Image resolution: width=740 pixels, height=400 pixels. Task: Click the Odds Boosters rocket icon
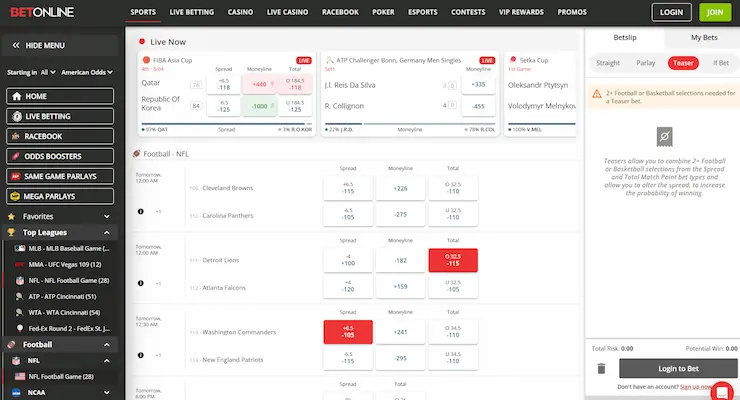tap(16, 156)
